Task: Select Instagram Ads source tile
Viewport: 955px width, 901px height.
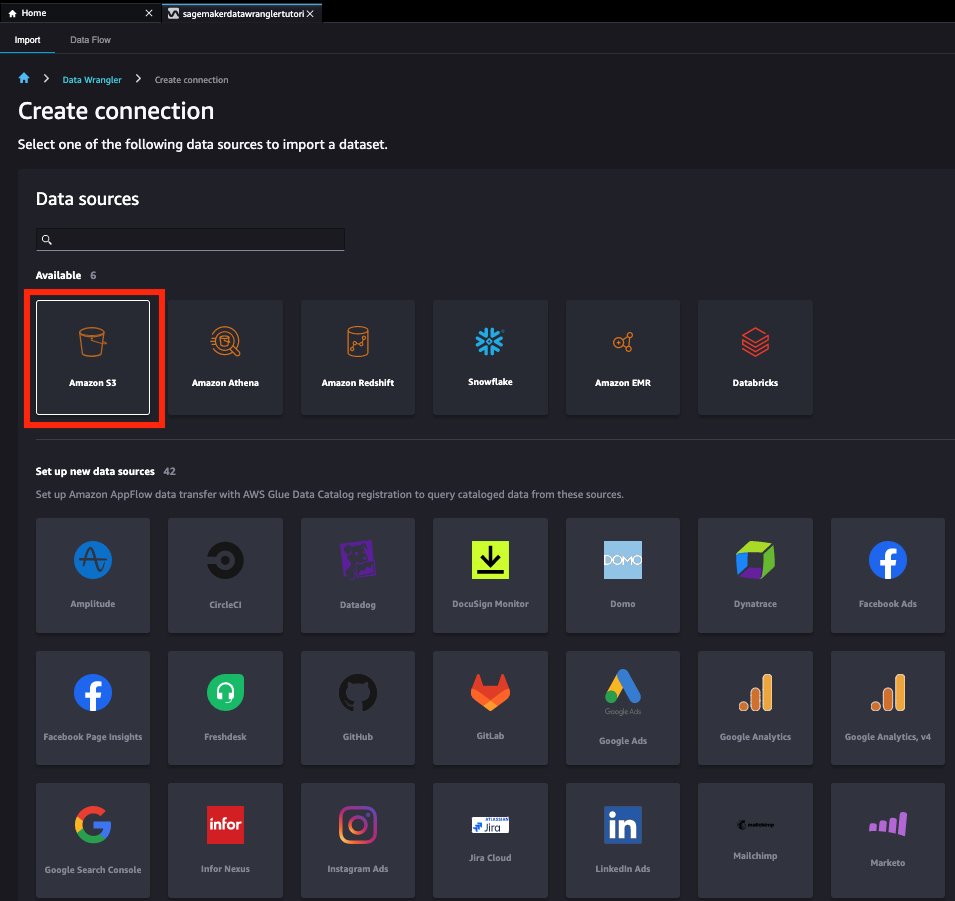Action: click(358, 840)
